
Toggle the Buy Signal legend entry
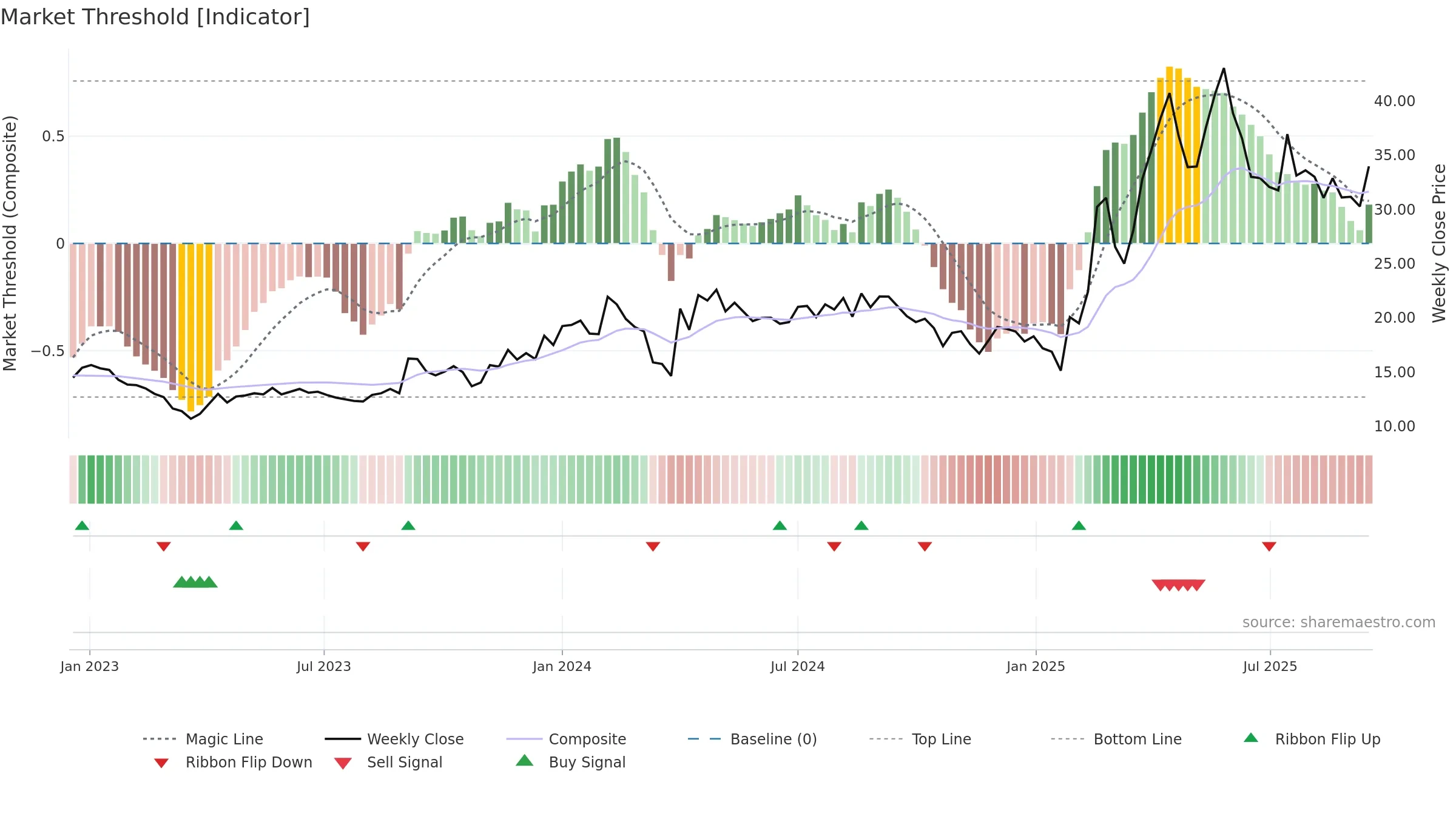570,762
